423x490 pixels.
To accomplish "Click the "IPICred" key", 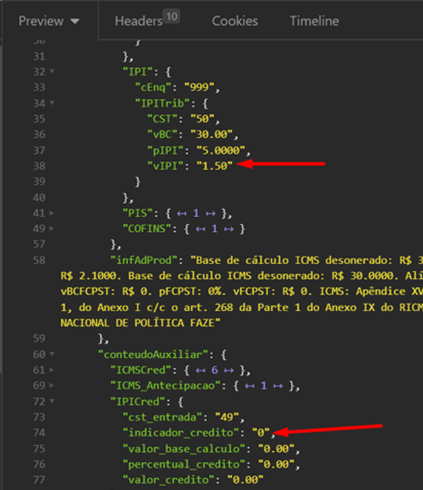I will 138,401.
